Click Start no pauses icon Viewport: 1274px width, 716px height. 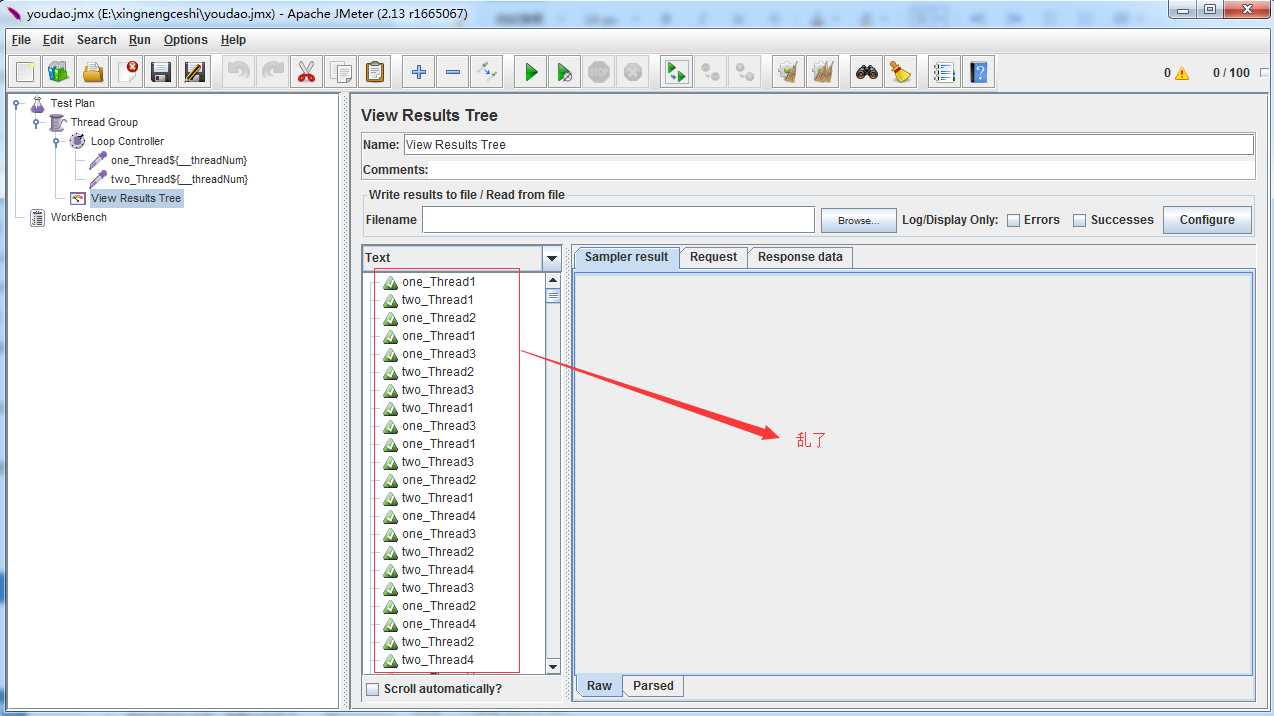pyautogui.click(x=565, y=72)
